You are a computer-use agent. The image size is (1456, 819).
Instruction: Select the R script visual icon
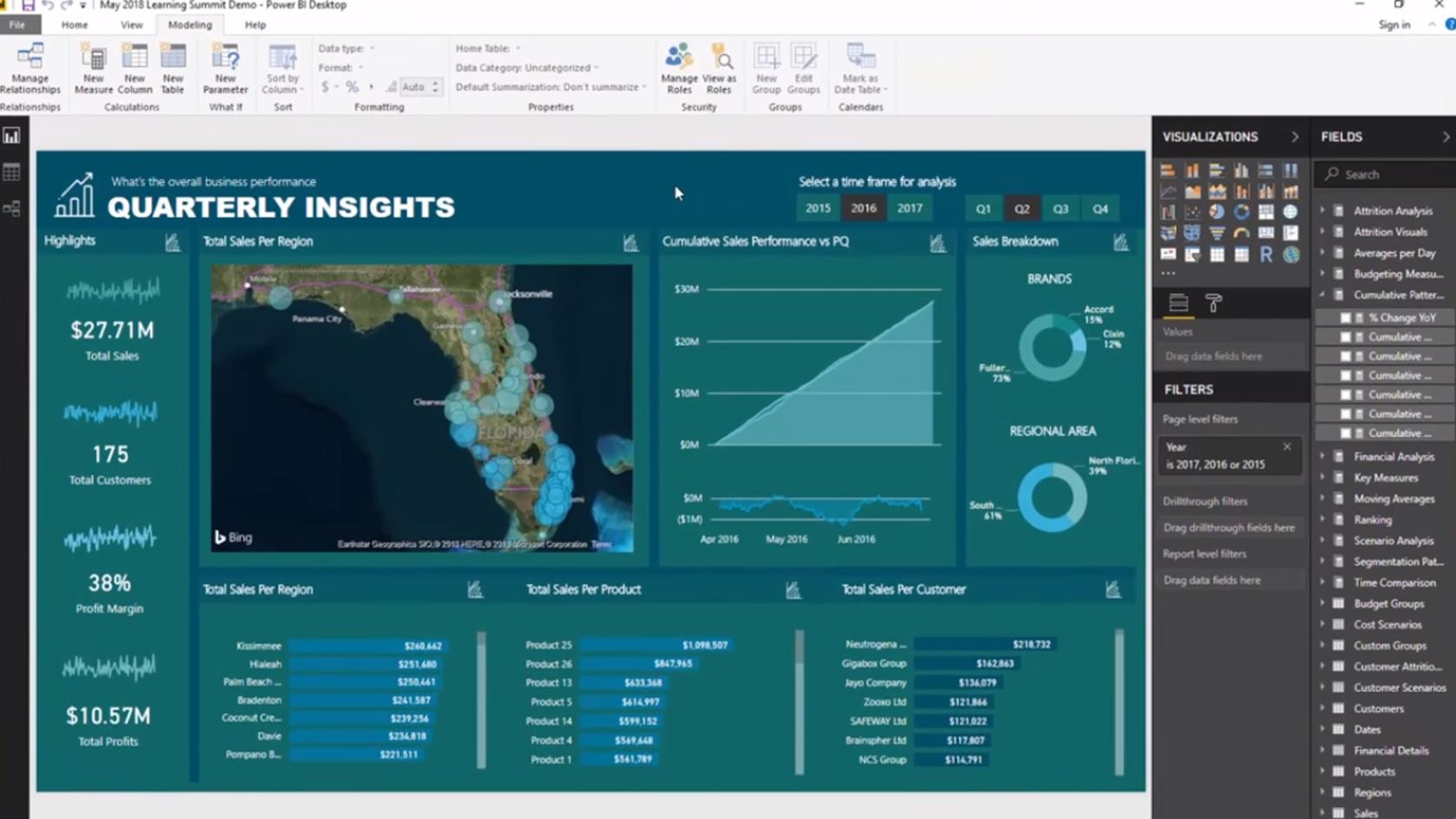coord(1266,254)
